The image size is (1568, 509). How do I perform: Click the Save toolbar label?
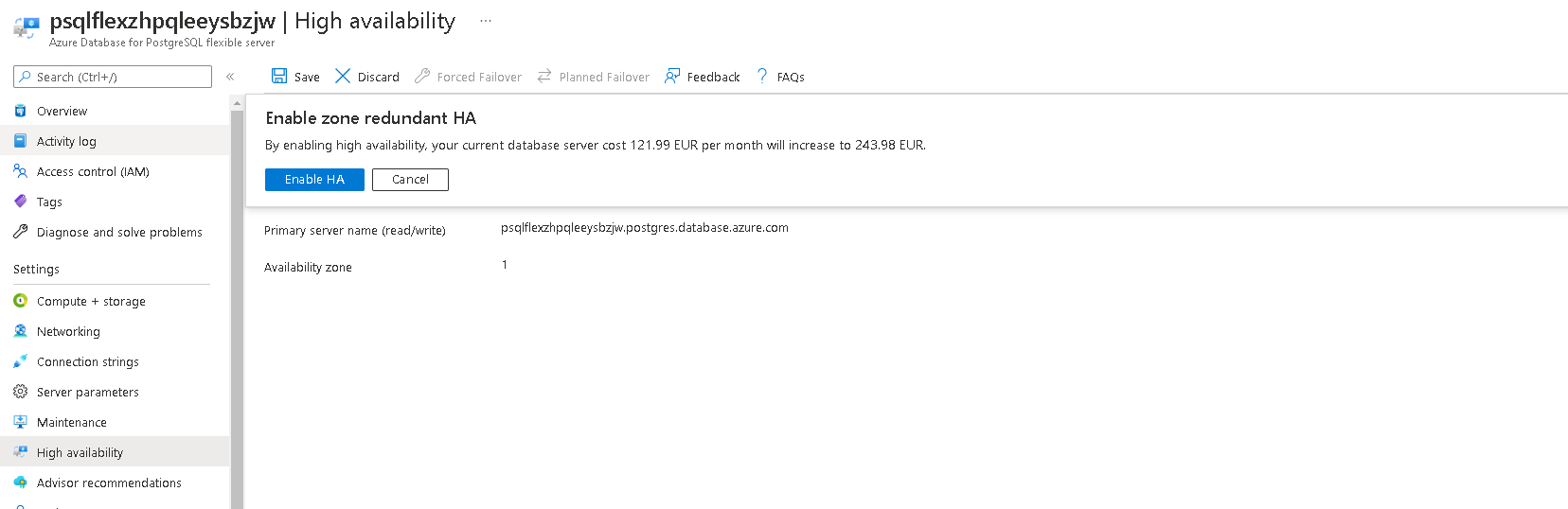(x=307, y=78)
